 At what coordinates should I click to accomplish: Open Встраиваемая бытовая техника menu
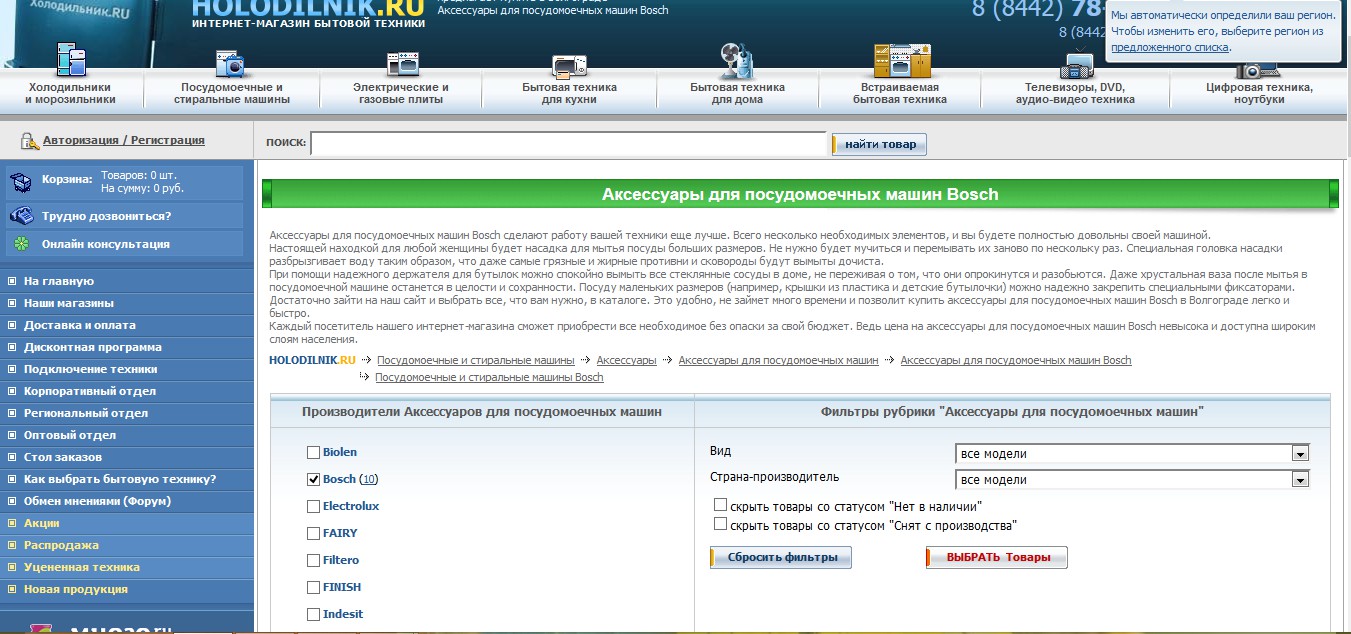(900, 93)
